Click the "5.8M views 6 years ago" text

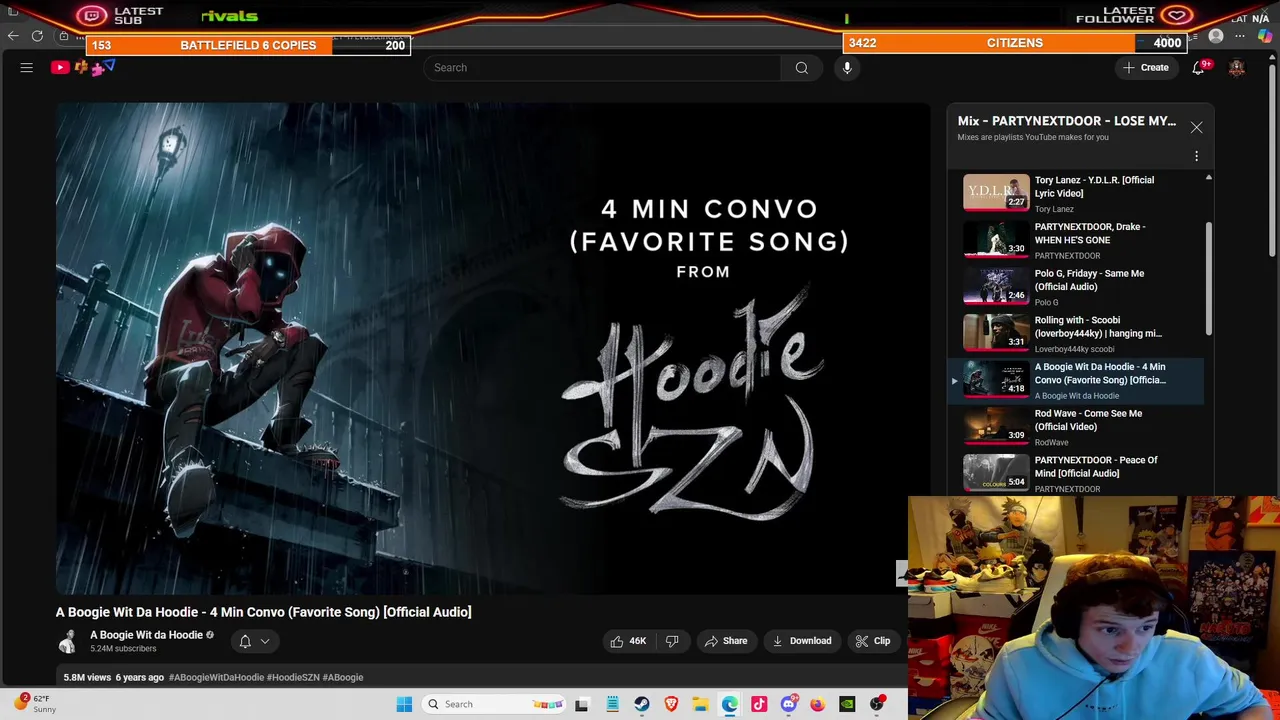coord(113,677)
